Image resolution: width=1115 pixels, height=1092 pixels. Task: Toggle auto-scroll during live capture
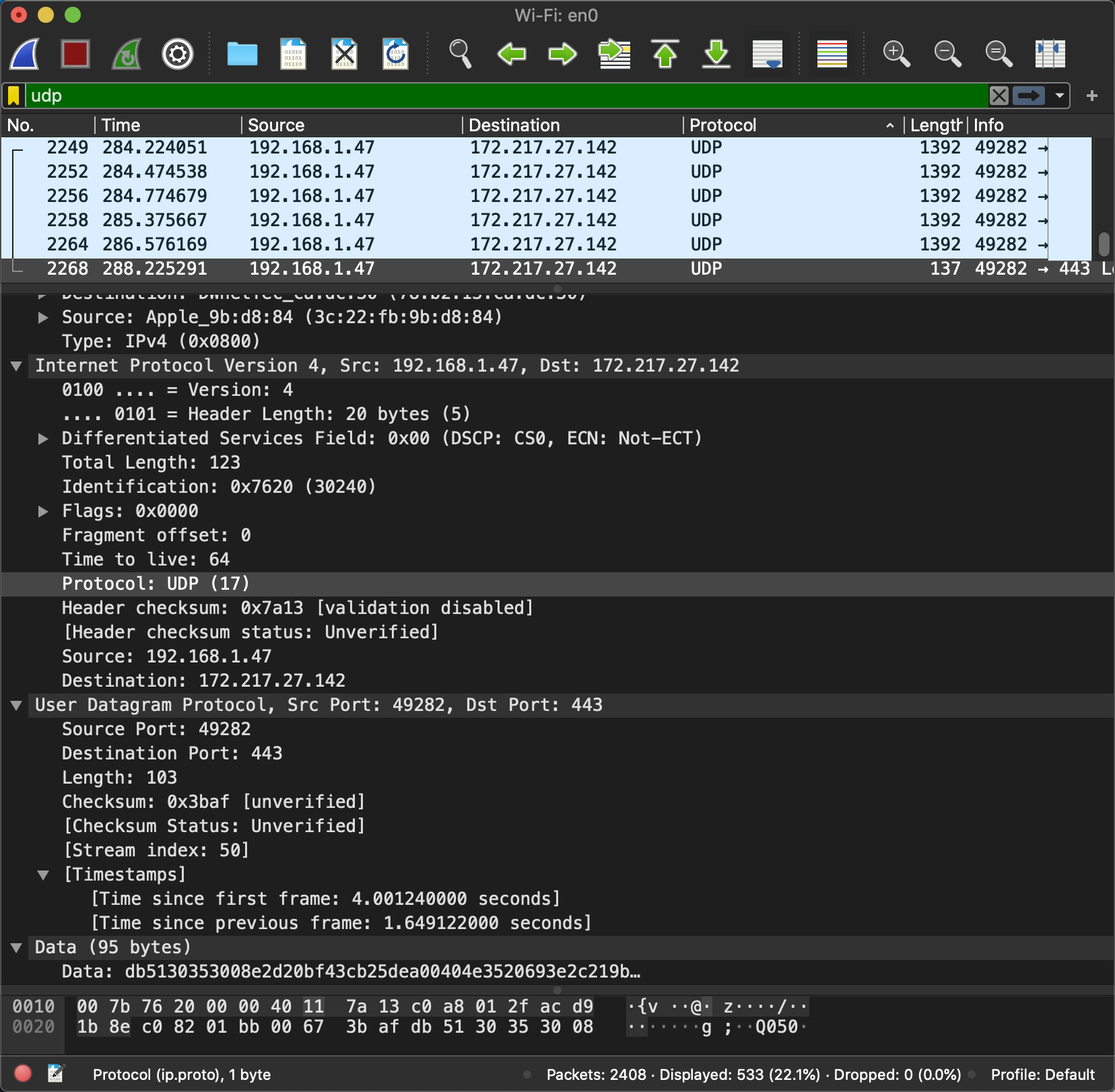768,54
